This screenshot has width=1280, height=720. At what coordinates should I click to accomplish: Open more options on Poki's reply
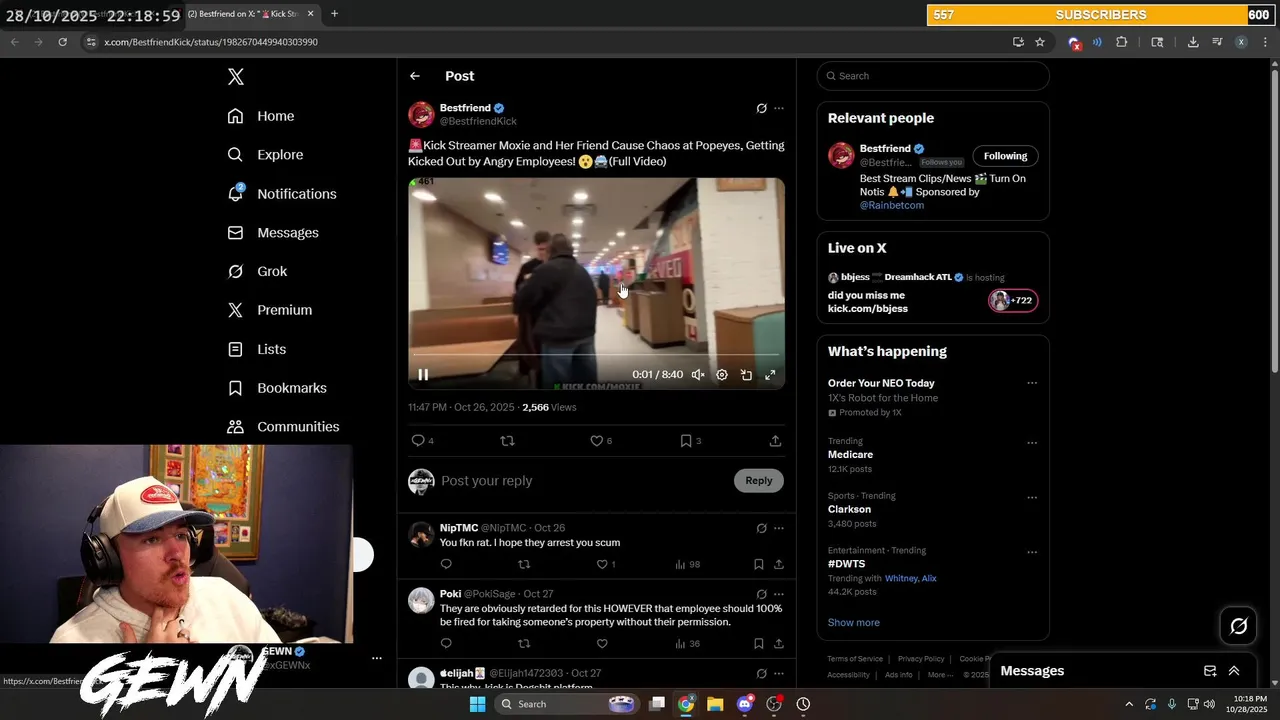coord(779,594)
